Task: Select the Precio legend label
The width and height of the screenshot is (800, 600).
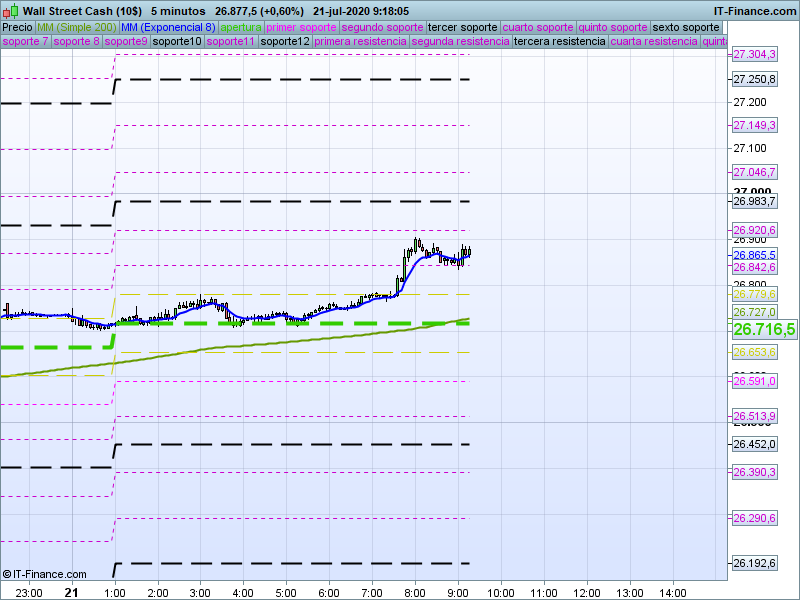Action: coord(17,27)
